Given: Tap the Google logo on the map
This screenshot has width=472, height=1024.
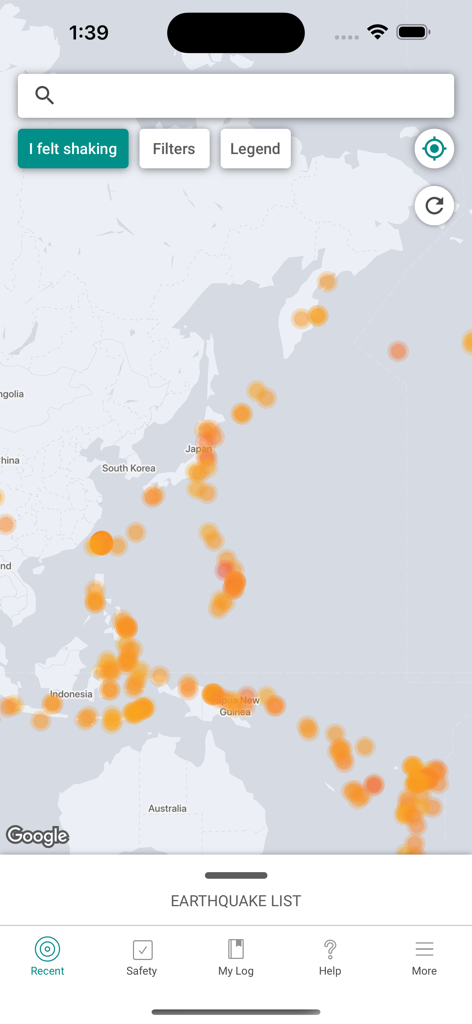Looking at the screenshot, I should [x=37, y=836].
